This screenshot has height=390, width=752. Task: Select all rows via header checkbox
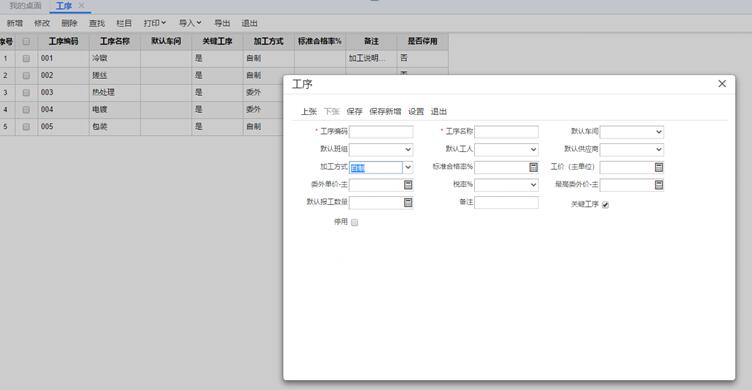[26, 41]
